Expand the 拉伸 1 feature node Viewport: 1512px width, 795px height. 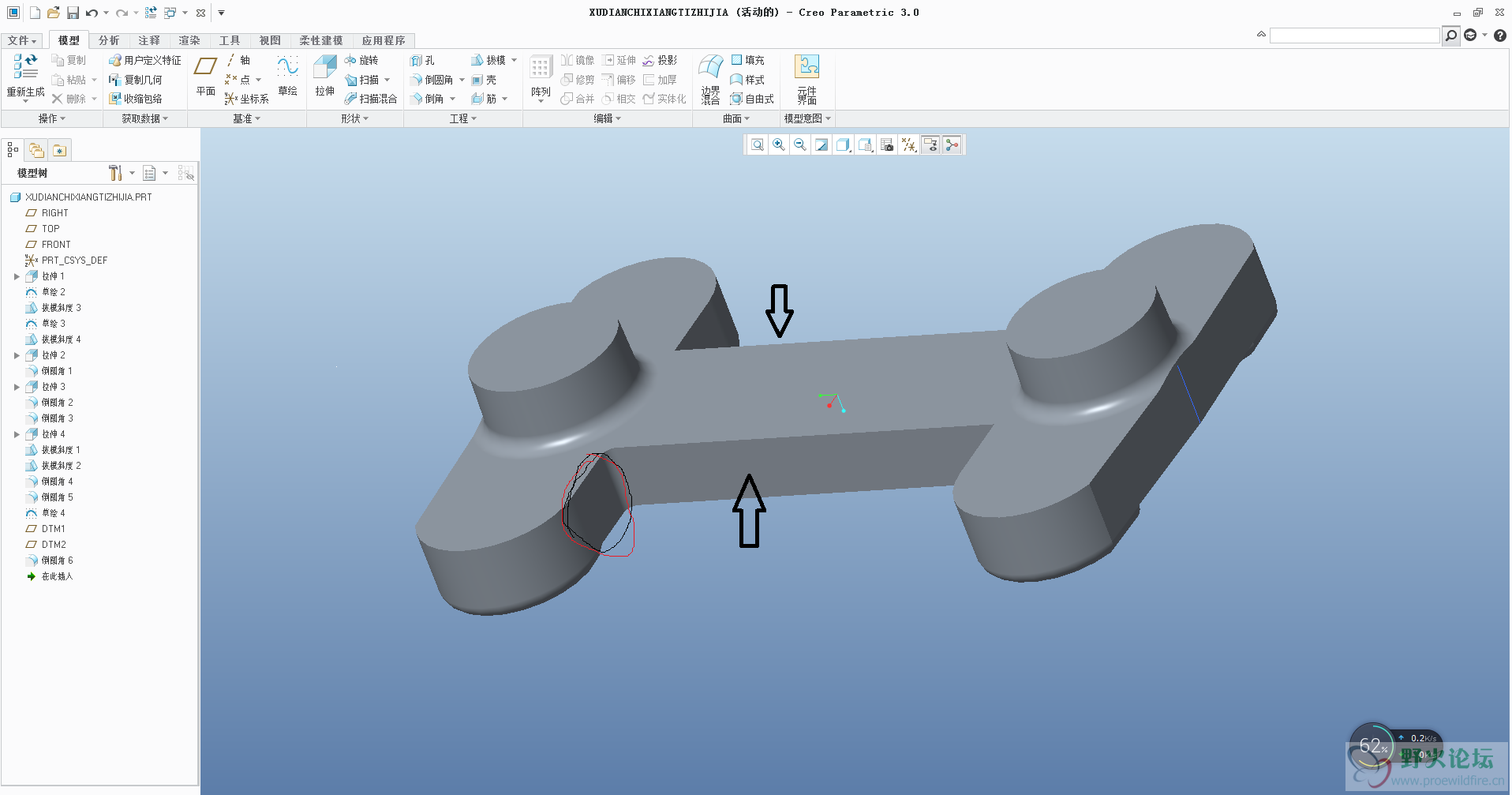coord(17,276)
